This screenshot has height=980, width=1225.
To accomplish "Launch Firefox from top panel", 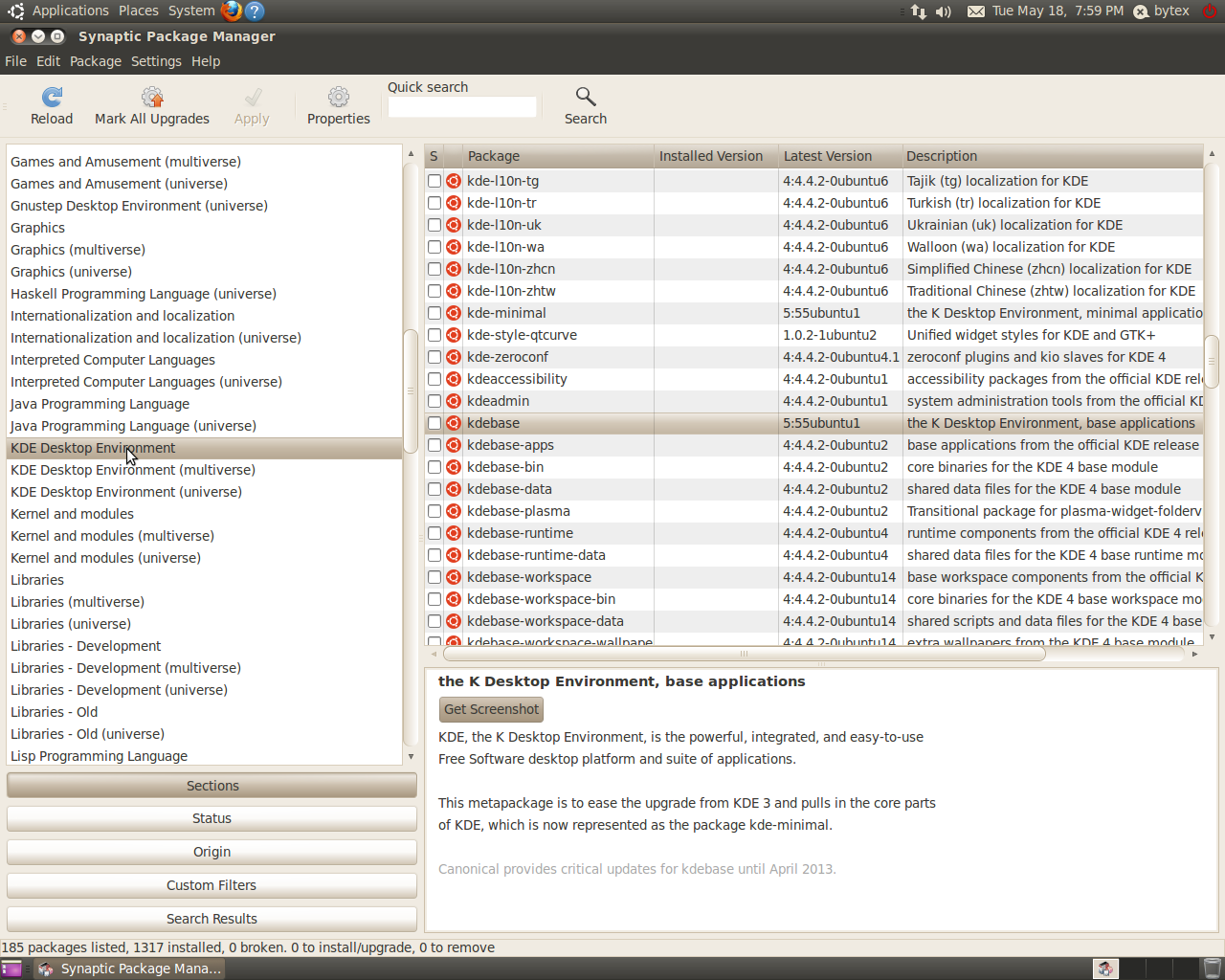I will 231,11.
